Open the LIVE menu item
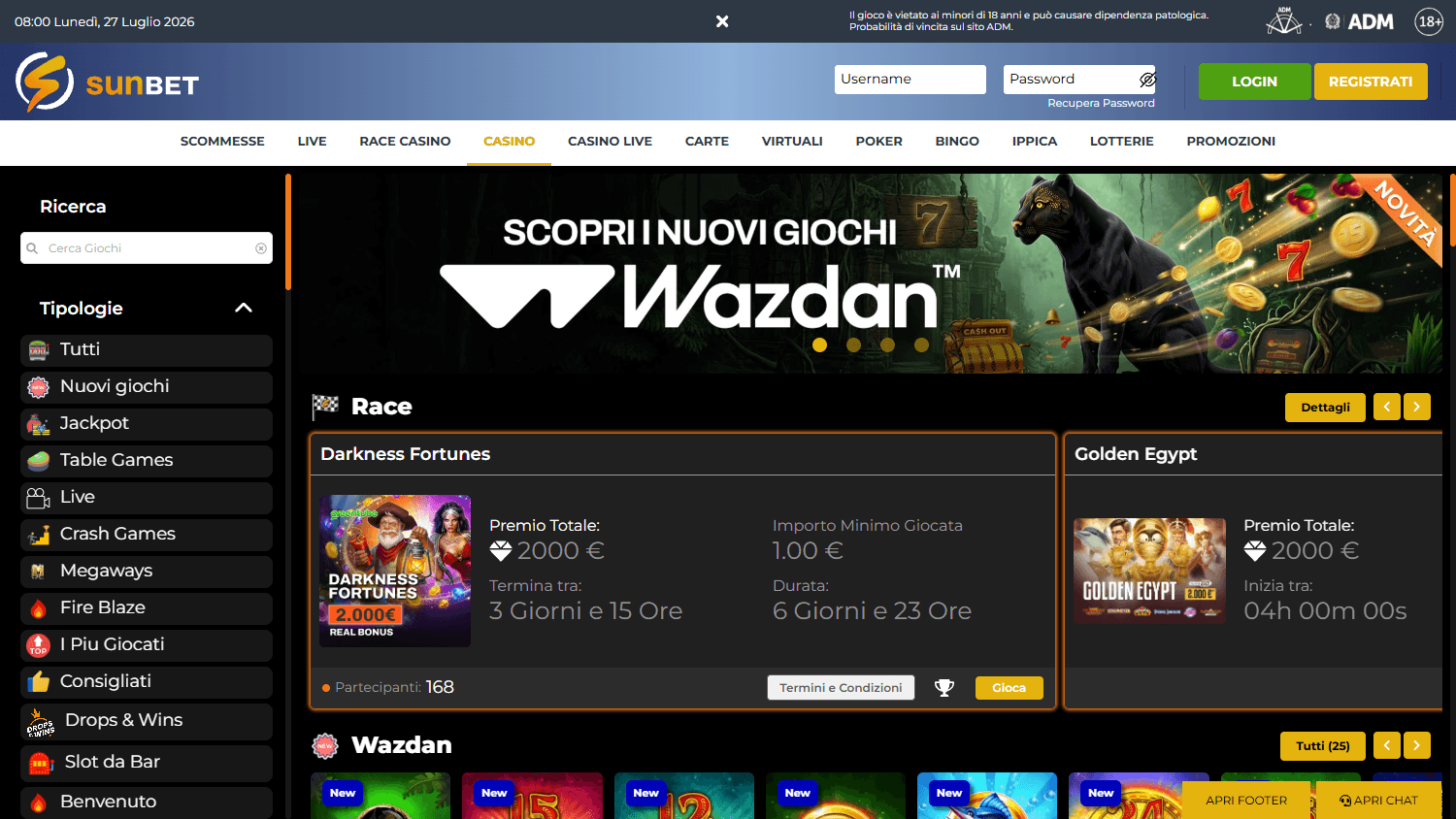Viewport: 1456px width, 819px height. pos(312,142)
